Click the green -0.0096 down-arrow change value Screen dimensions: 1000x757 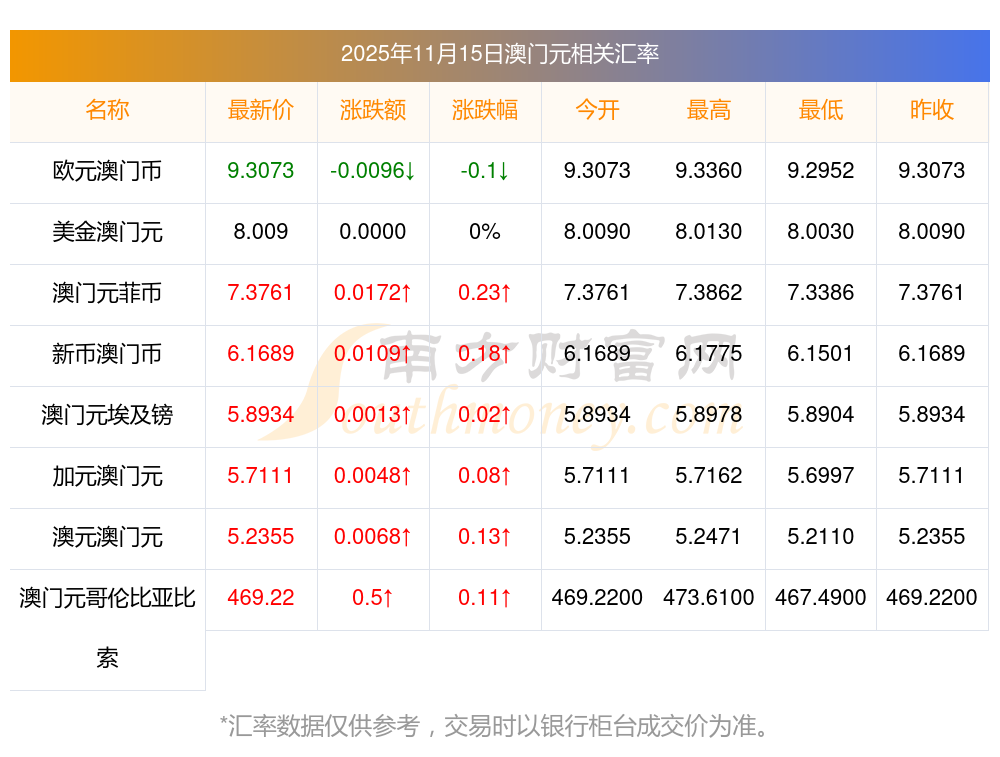[373, 171]
